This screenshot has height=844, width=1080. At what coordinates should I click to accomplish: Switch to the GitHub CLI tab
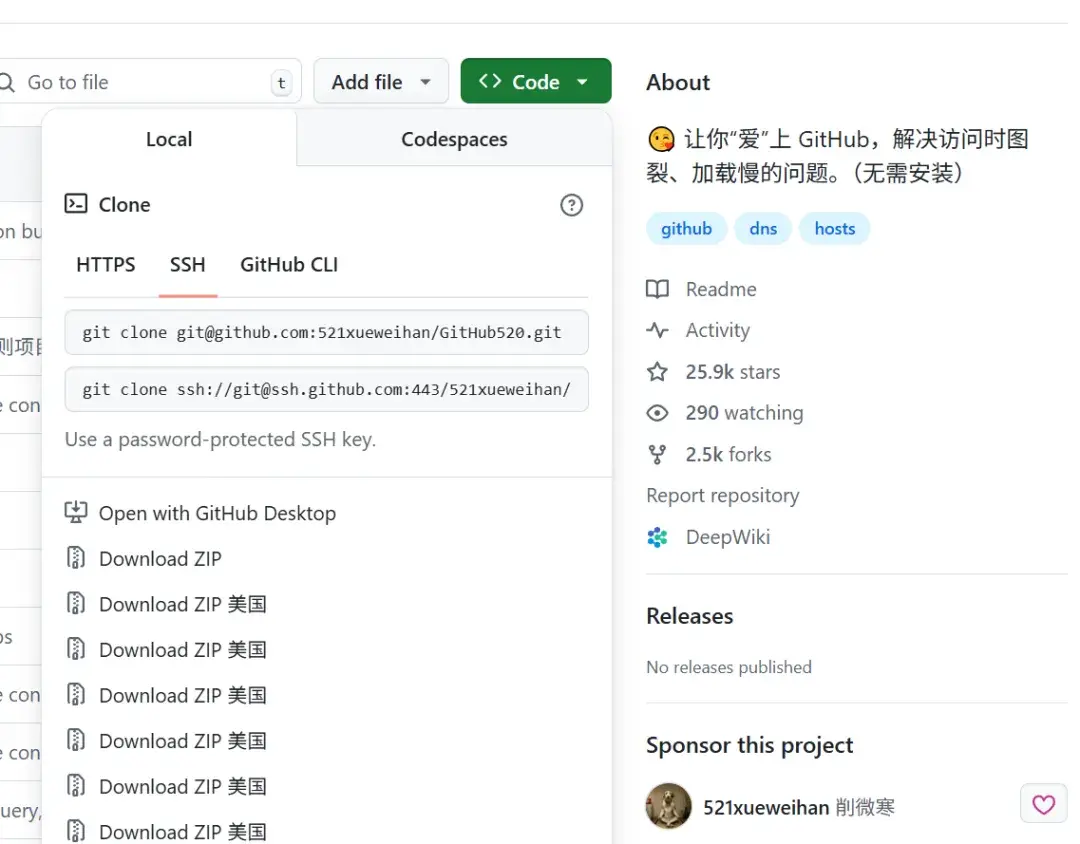click(x=288, y=265)
